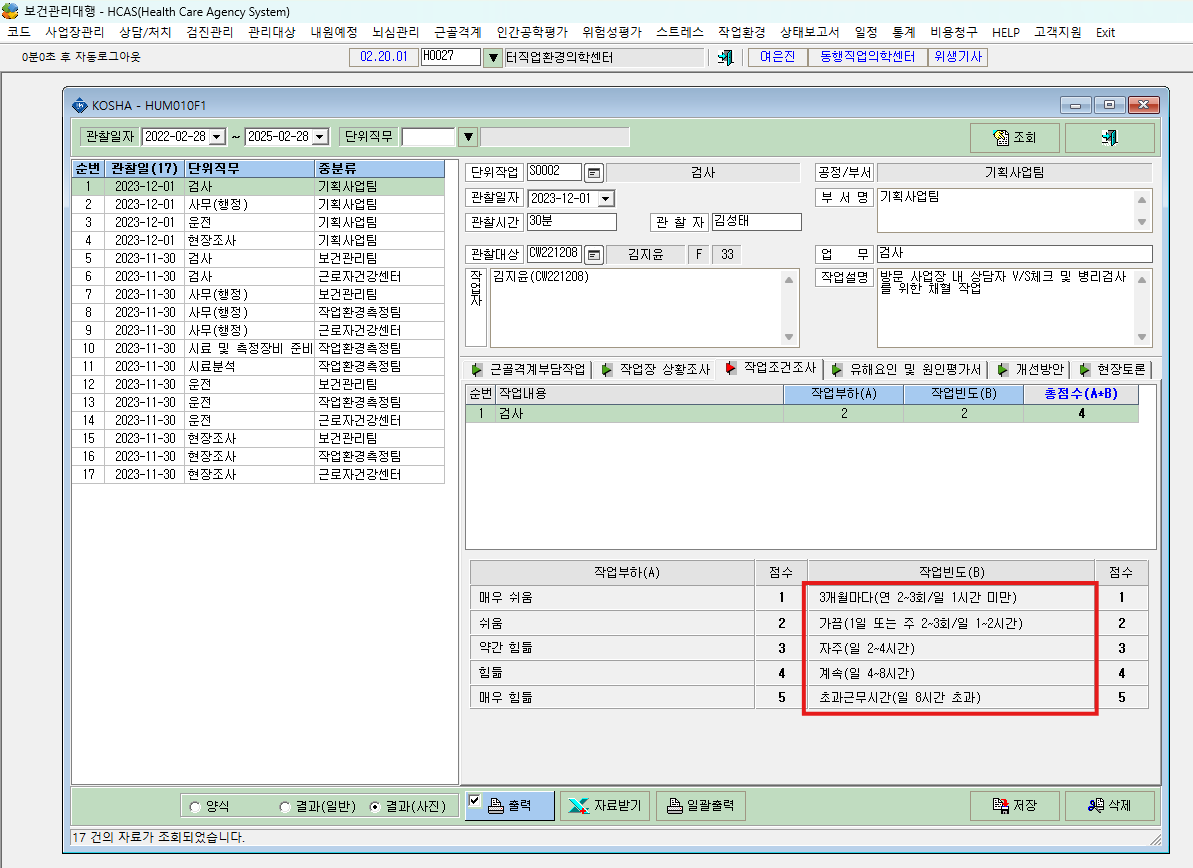Click the exit door icon in top toolbar
This screenshot has height=868, width=1193.
(726, 57)
